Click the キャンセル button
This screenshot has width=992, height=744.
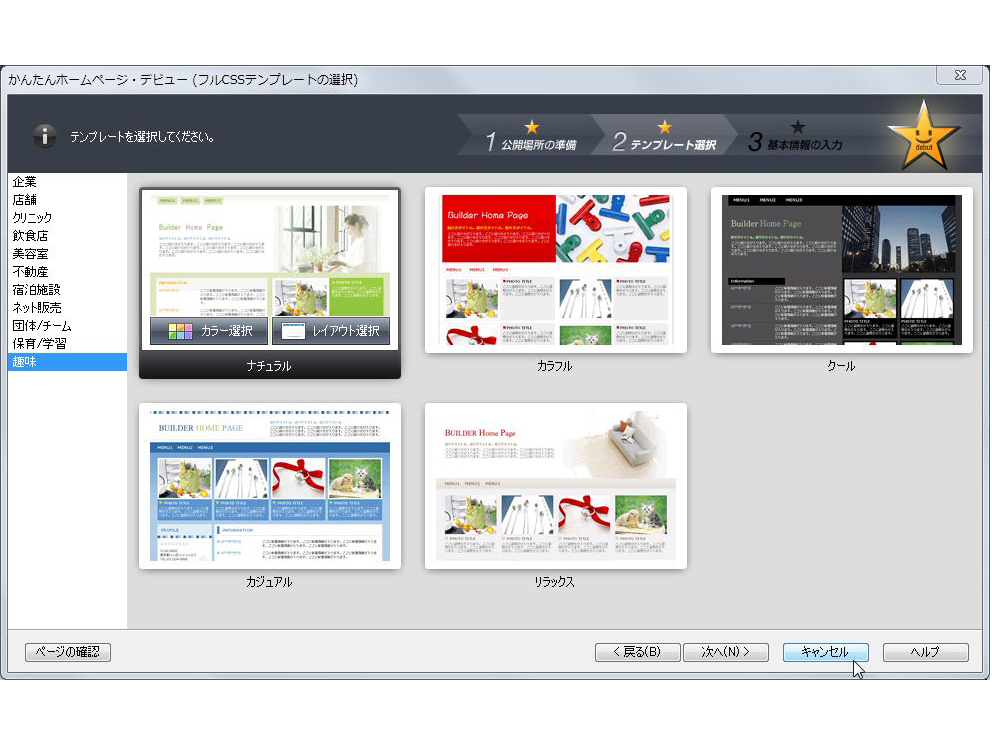[825, 652]
